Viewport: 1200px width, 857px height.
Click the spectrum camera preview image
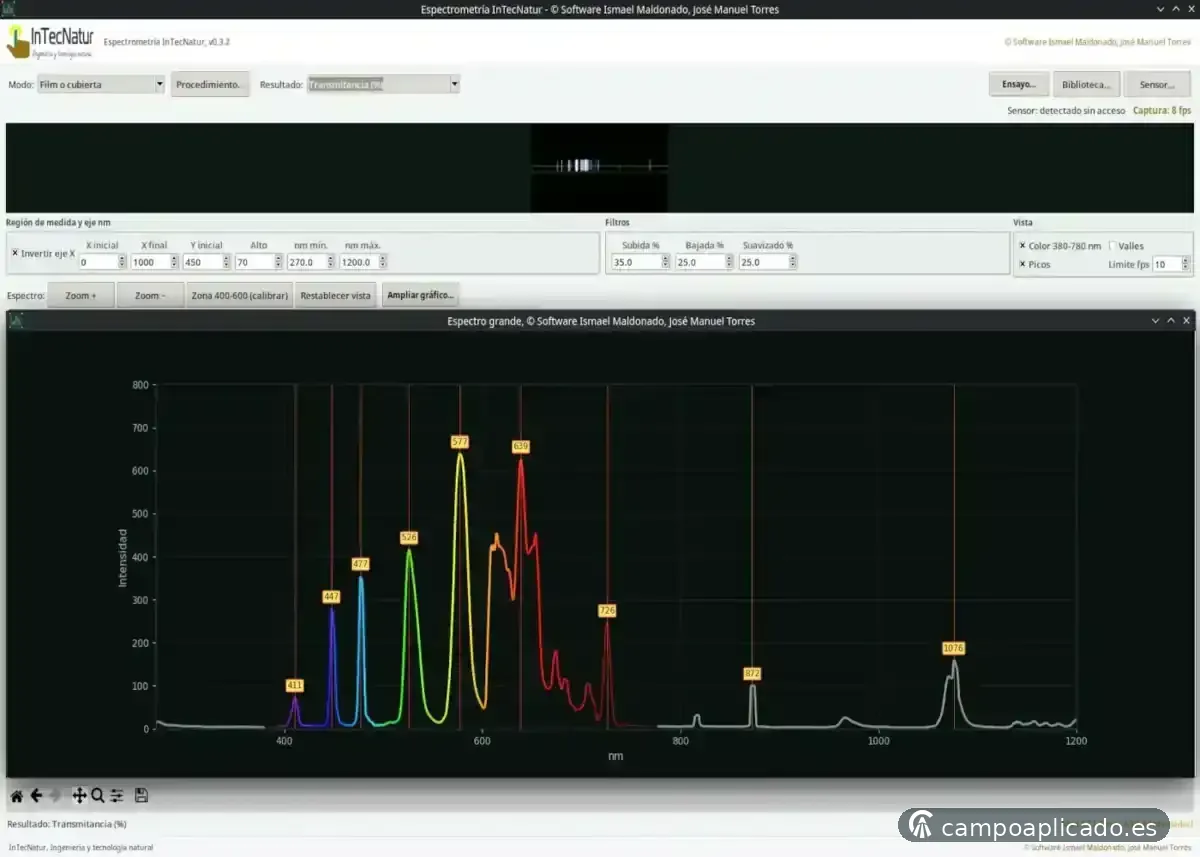(x=599, y=167)
